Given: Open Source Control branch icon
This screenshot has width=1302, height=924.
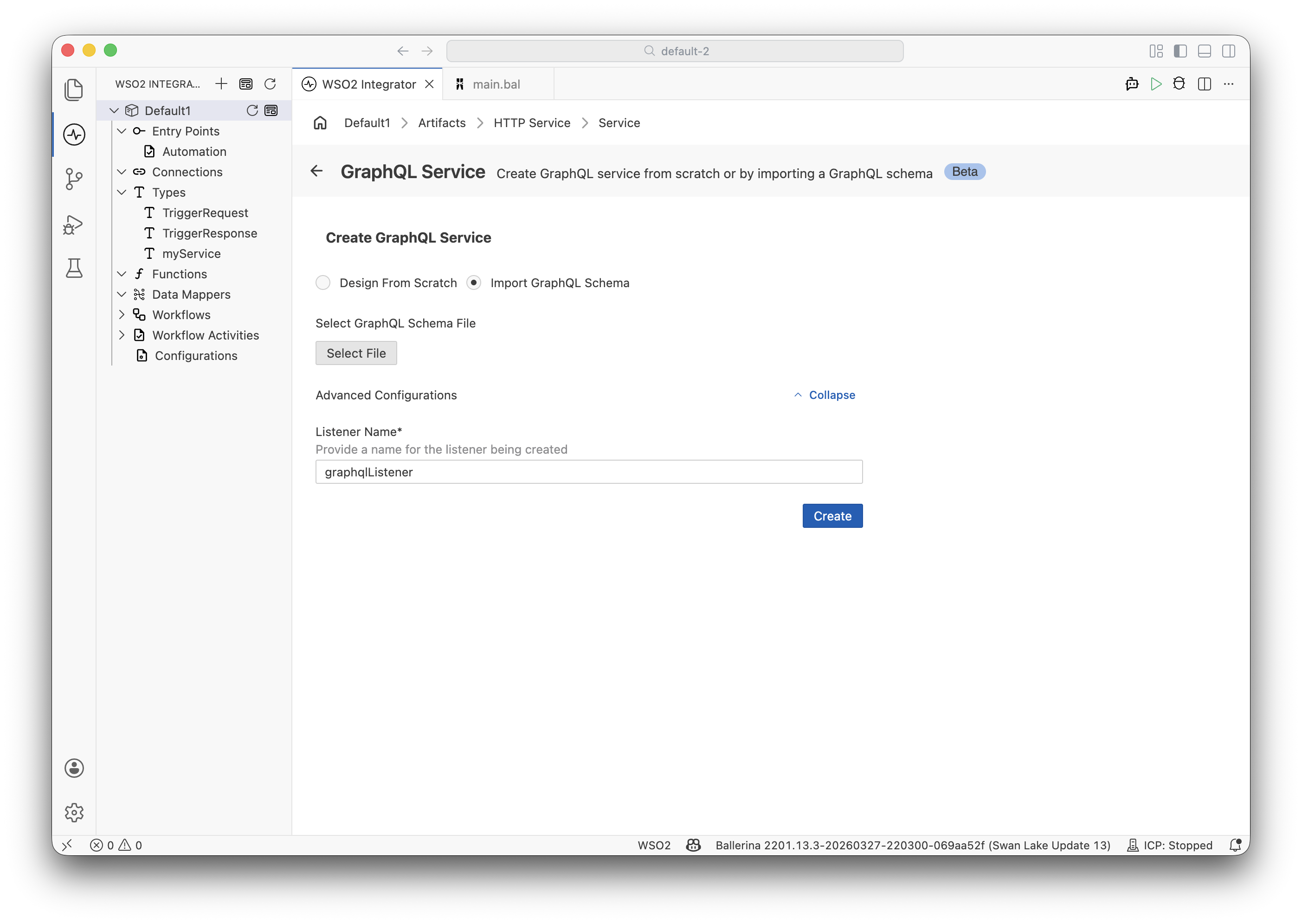Looking at the screenshot, I should click(74, 179).
